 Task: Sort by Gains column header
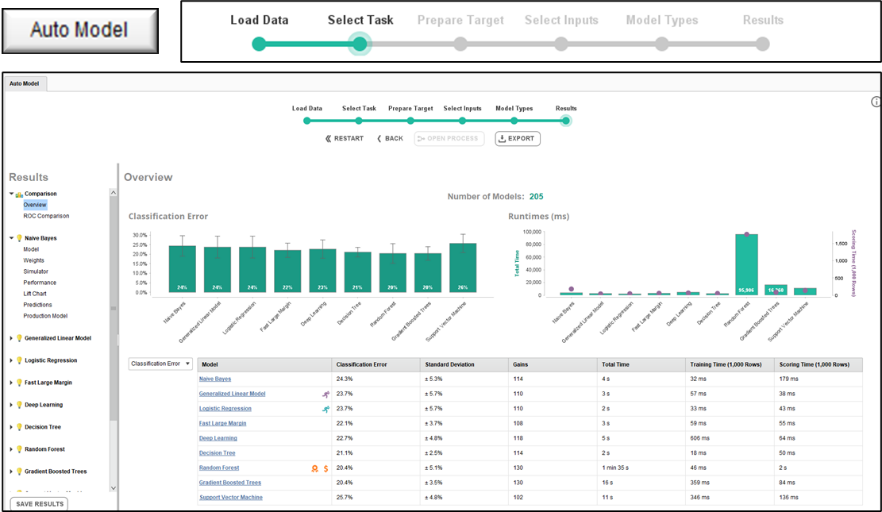[552, 365]
